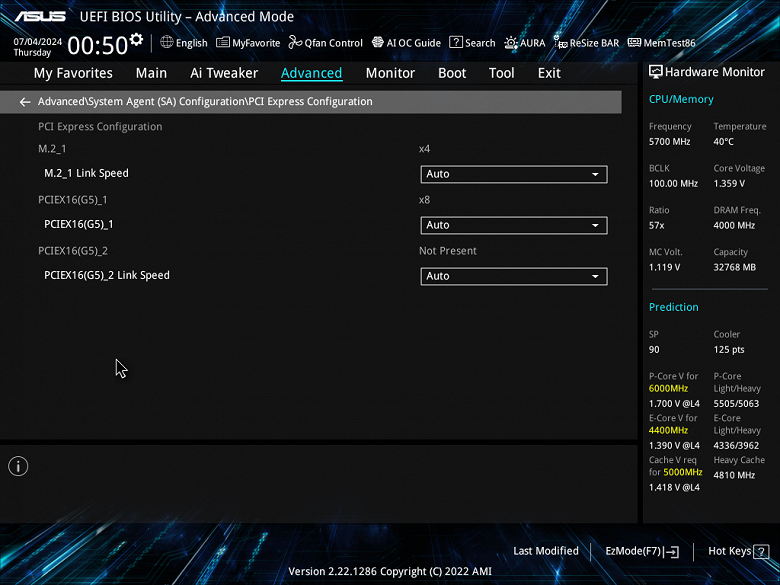The width and height of the screenshot is (780, 585).
Task: Click the Qfan Control label
Action: pyautogui.click(x=333, y=43)
